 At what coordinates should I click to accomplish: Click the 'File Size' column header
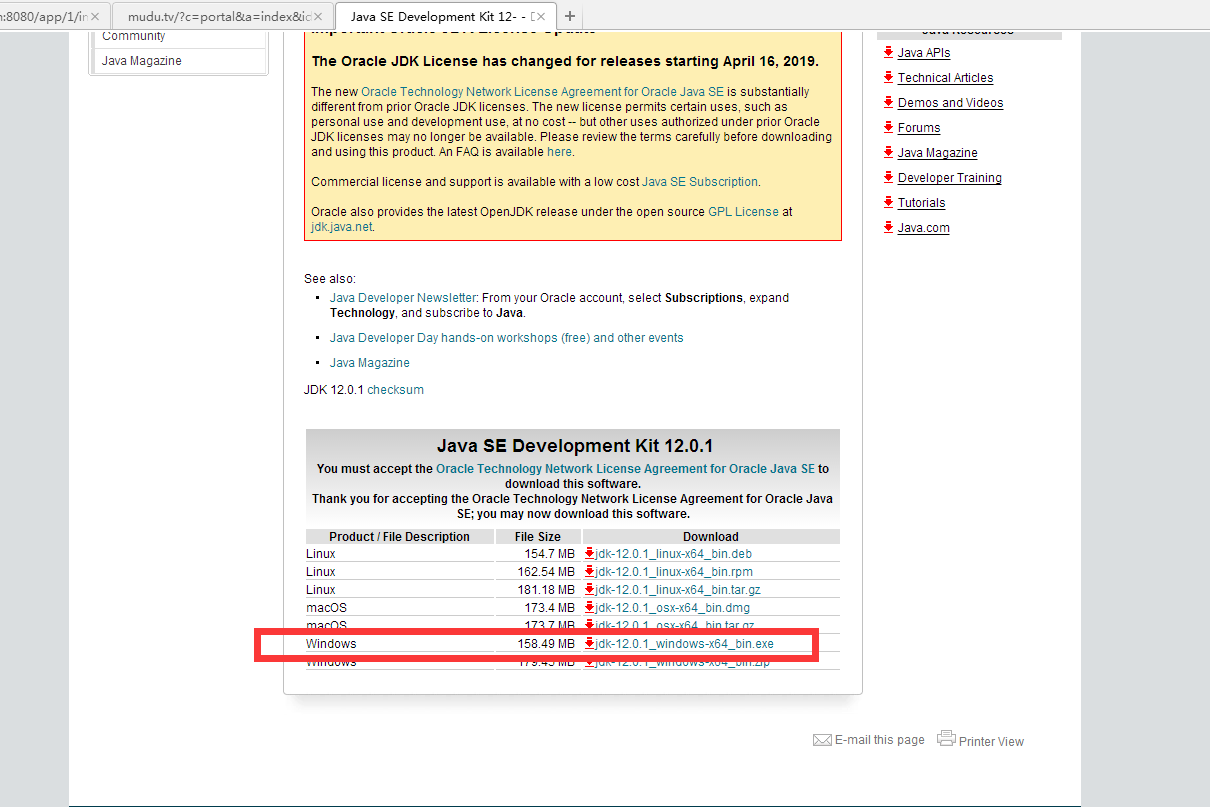click(538, 537)
